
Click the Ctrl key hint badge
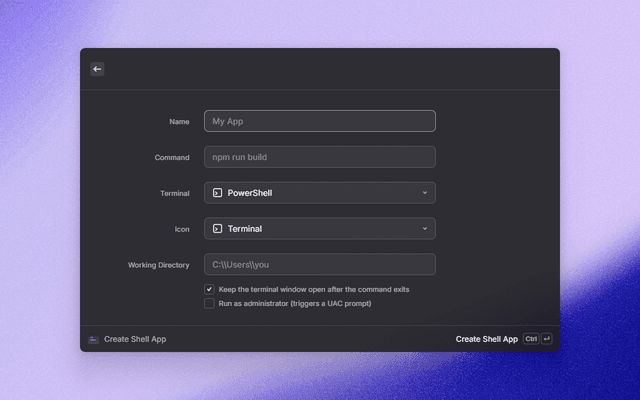(531, 339)
